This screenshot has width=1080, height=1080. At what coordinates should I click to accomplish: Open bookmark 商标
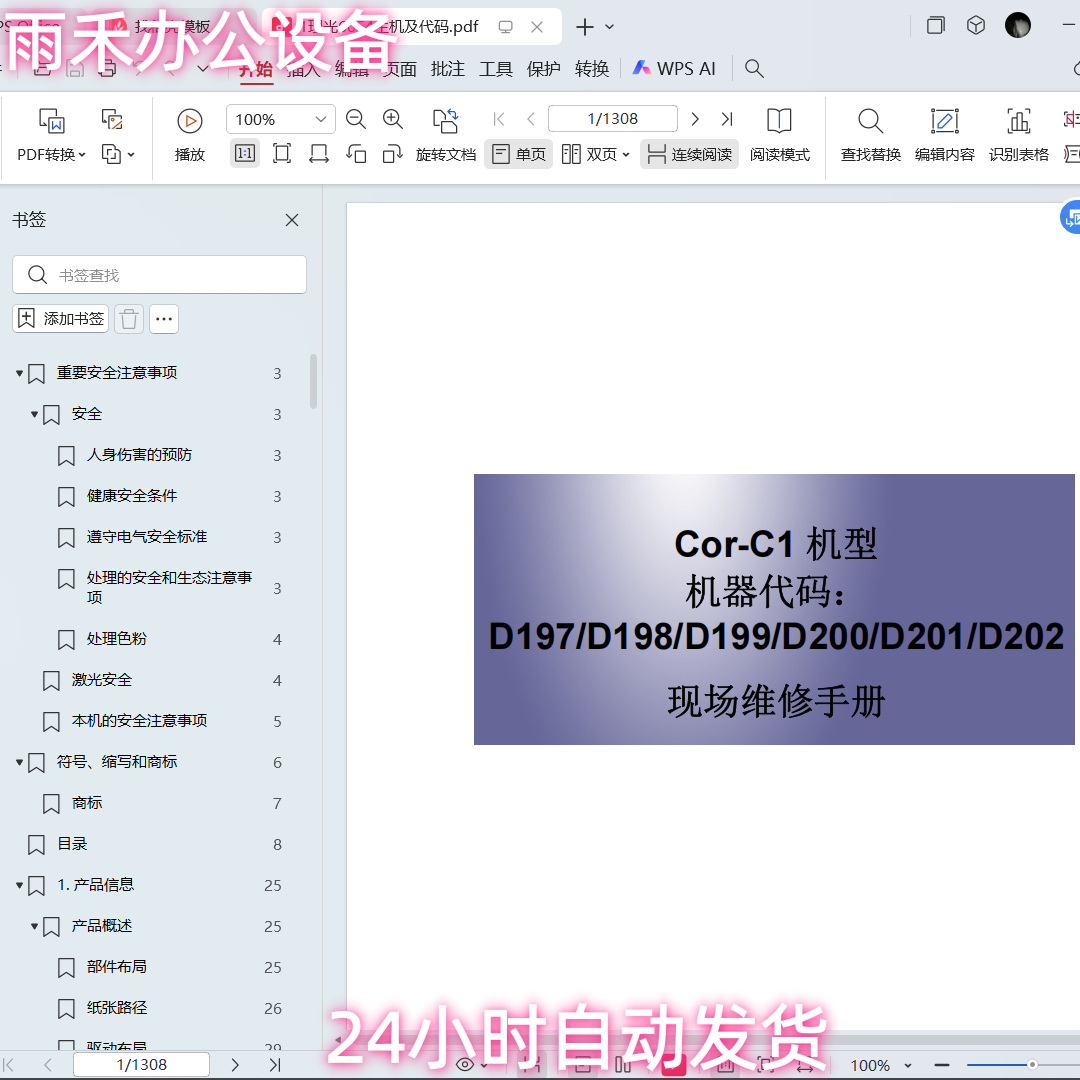click(x=87, y=802)
